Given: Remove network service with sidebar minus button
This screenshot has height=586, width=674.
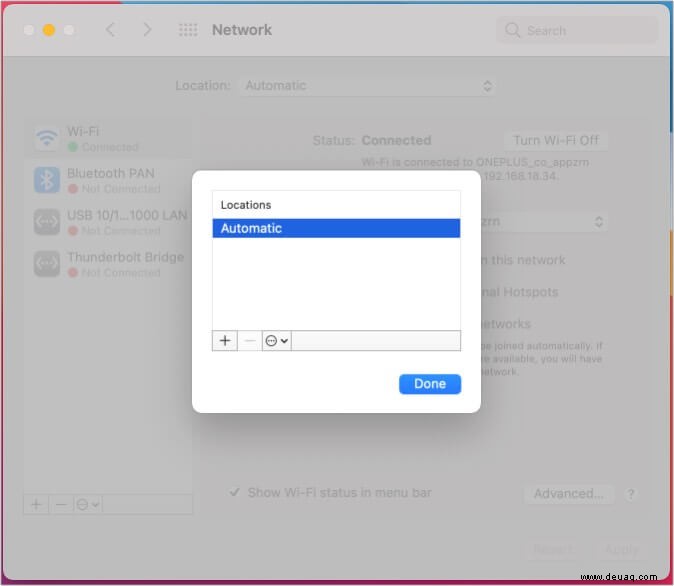Looking at the screenshot, I should coord(61,504).
